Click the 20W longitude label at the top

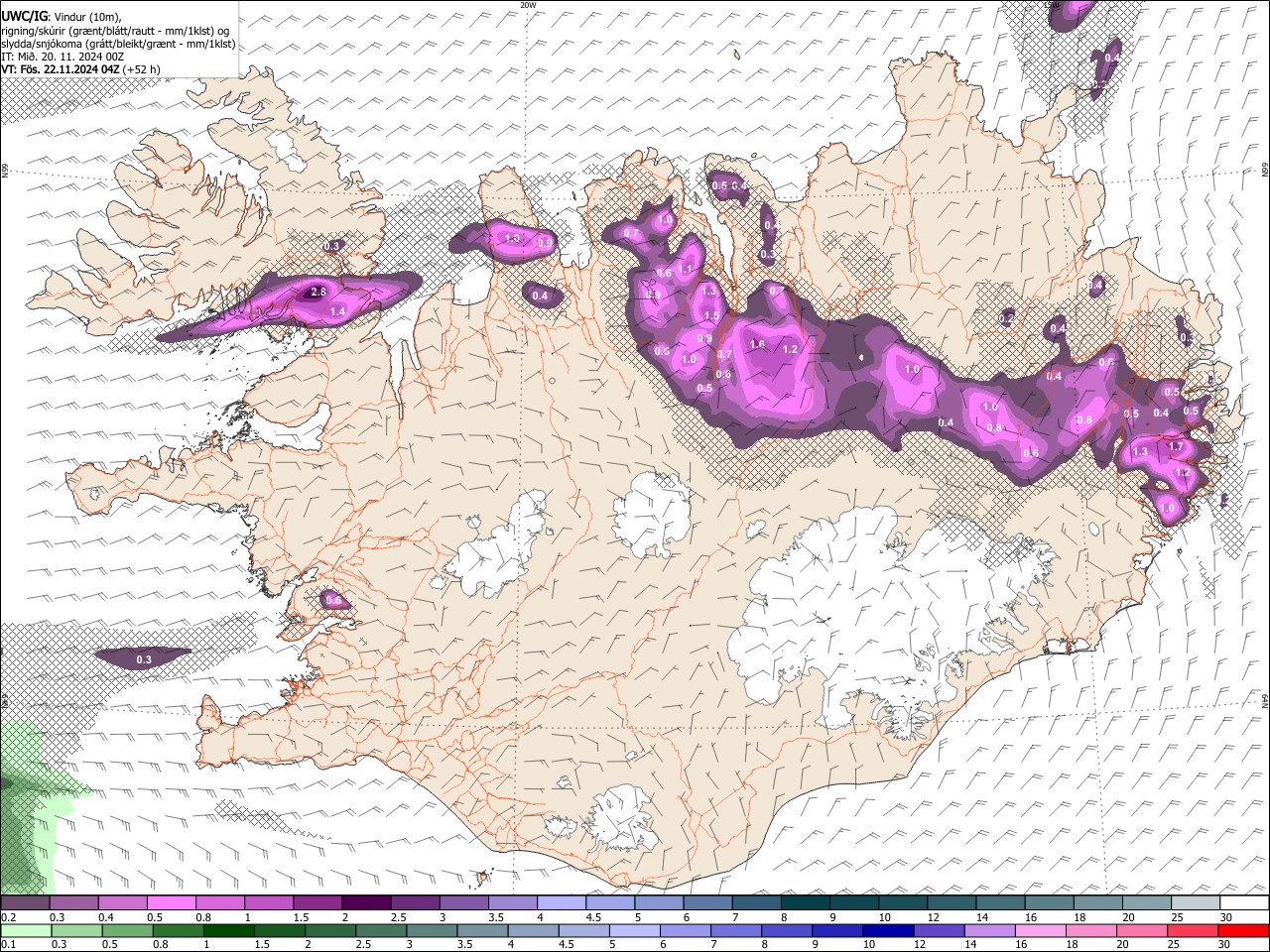528,5
